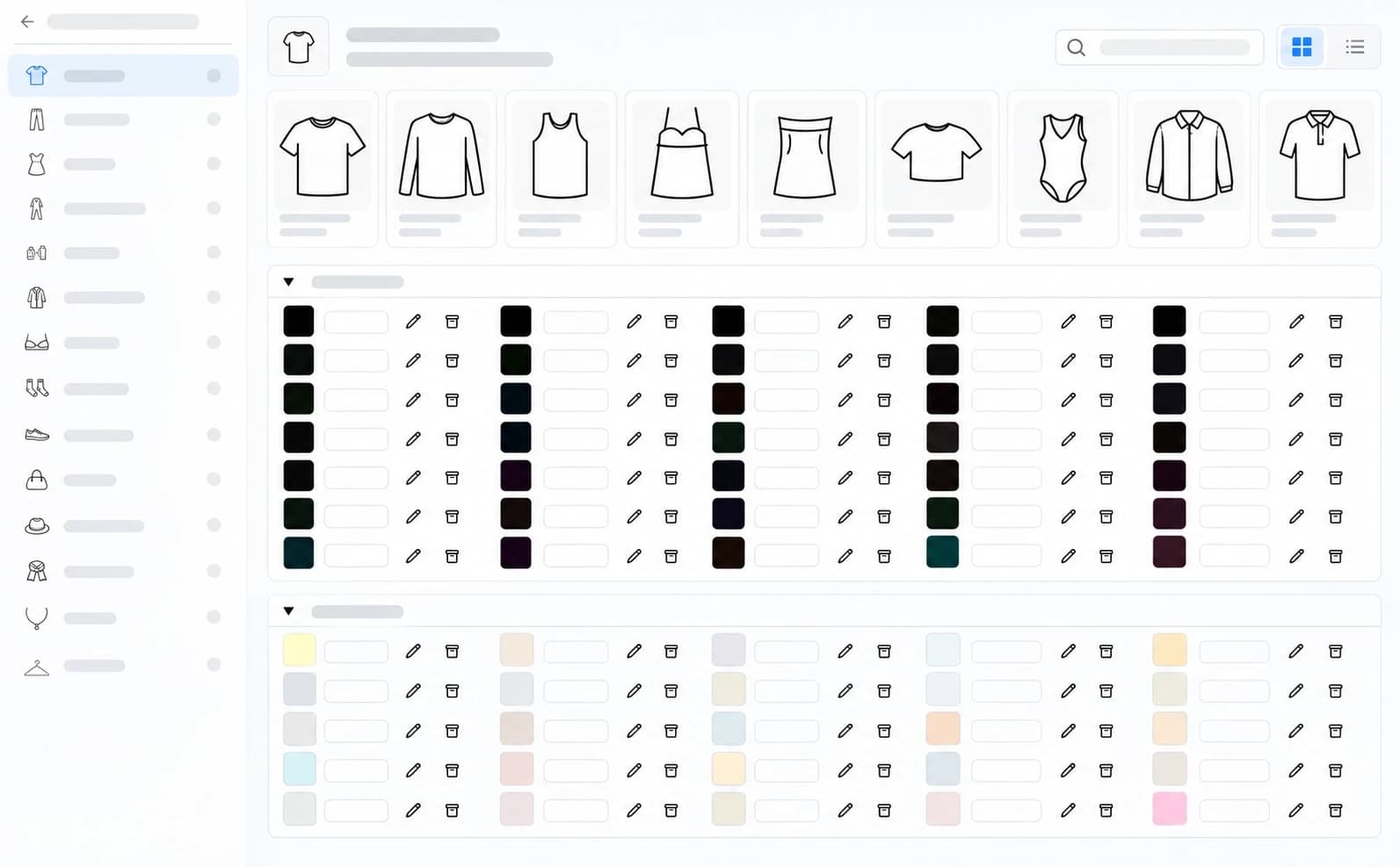
Task: Click the search magnifier icon
Action: pyautogui.click(x=1076, y=47)
